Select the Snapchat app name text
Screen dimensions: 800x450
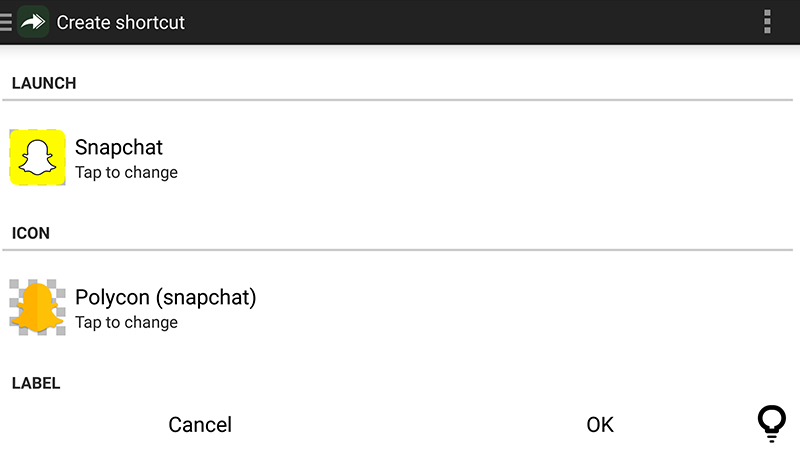click(x=119, y=147)
